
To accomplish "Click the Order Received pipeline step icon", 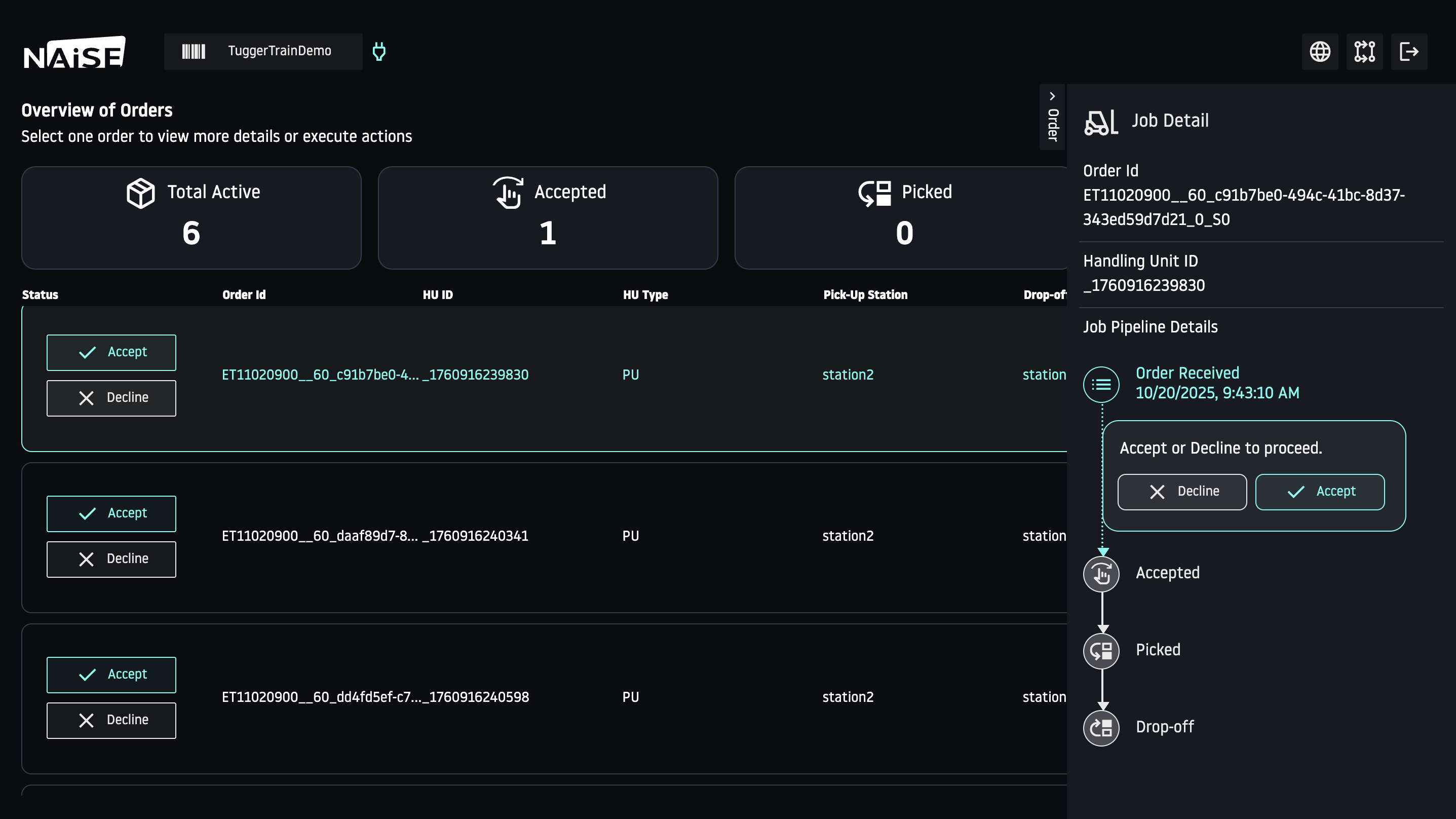I will (1101, 385).
